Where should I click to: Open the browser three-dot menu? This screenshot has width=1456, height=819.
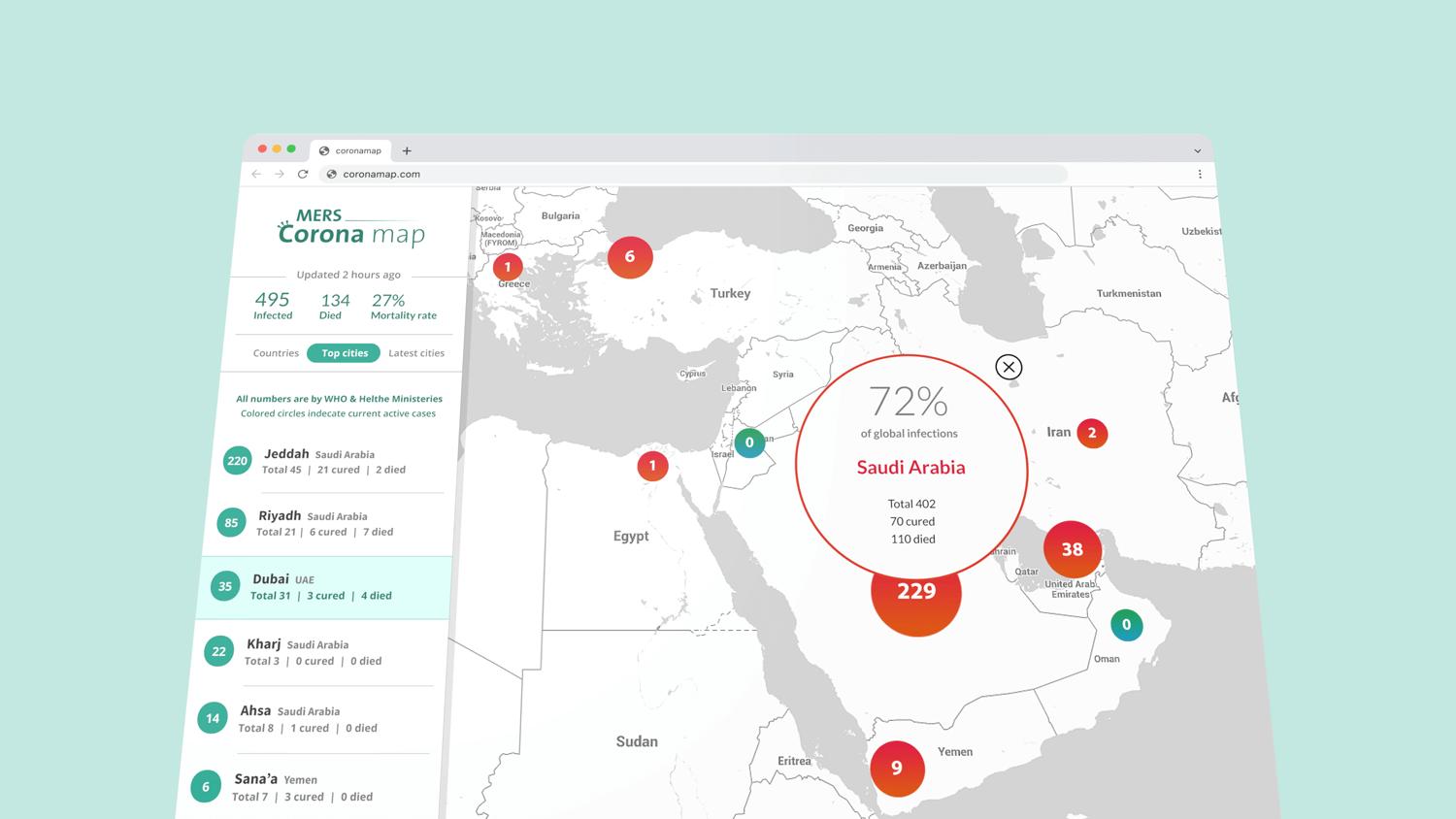pyautogui.click(x=1200, y=174)
